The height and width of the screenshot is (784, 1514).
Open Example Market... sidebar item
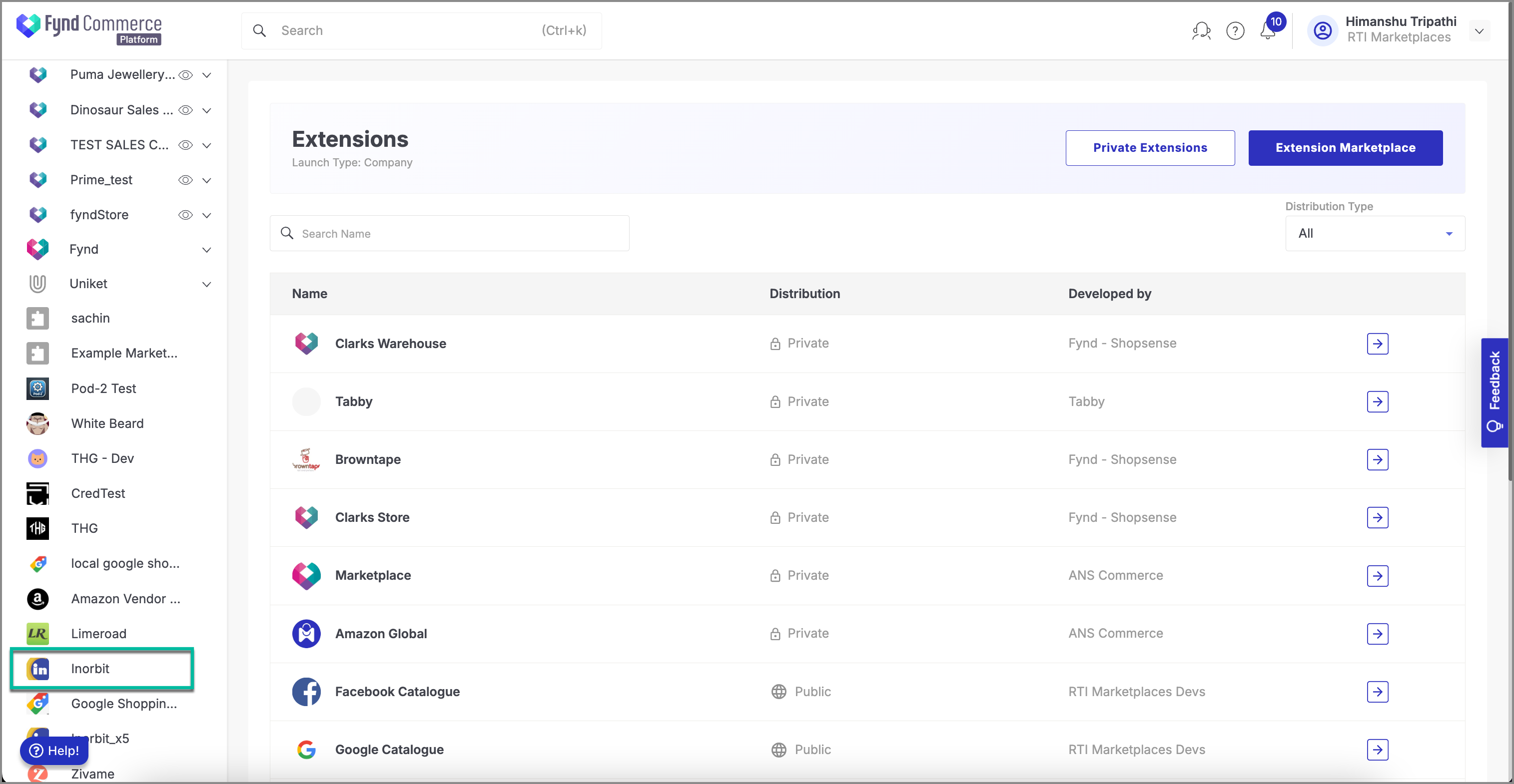pos(123,353)
